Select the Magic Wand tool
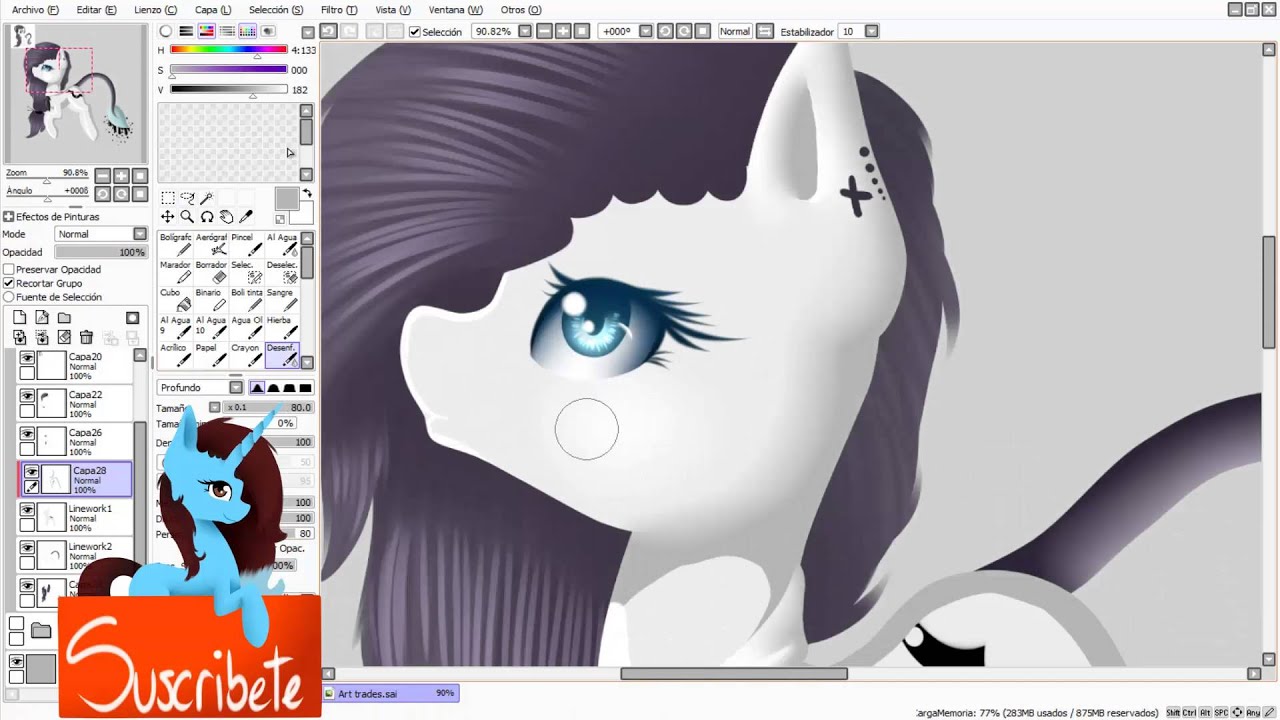 [206, 198]
